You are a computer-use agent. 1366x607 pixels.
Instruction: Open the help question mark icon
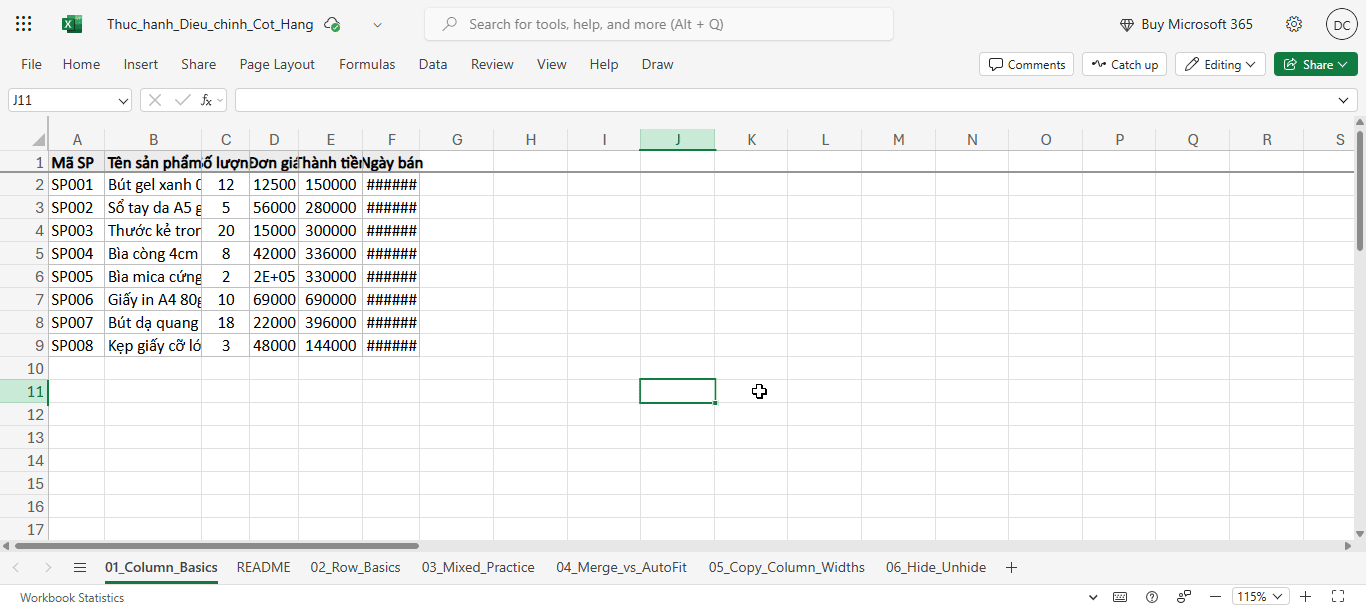pos(1152,597)
